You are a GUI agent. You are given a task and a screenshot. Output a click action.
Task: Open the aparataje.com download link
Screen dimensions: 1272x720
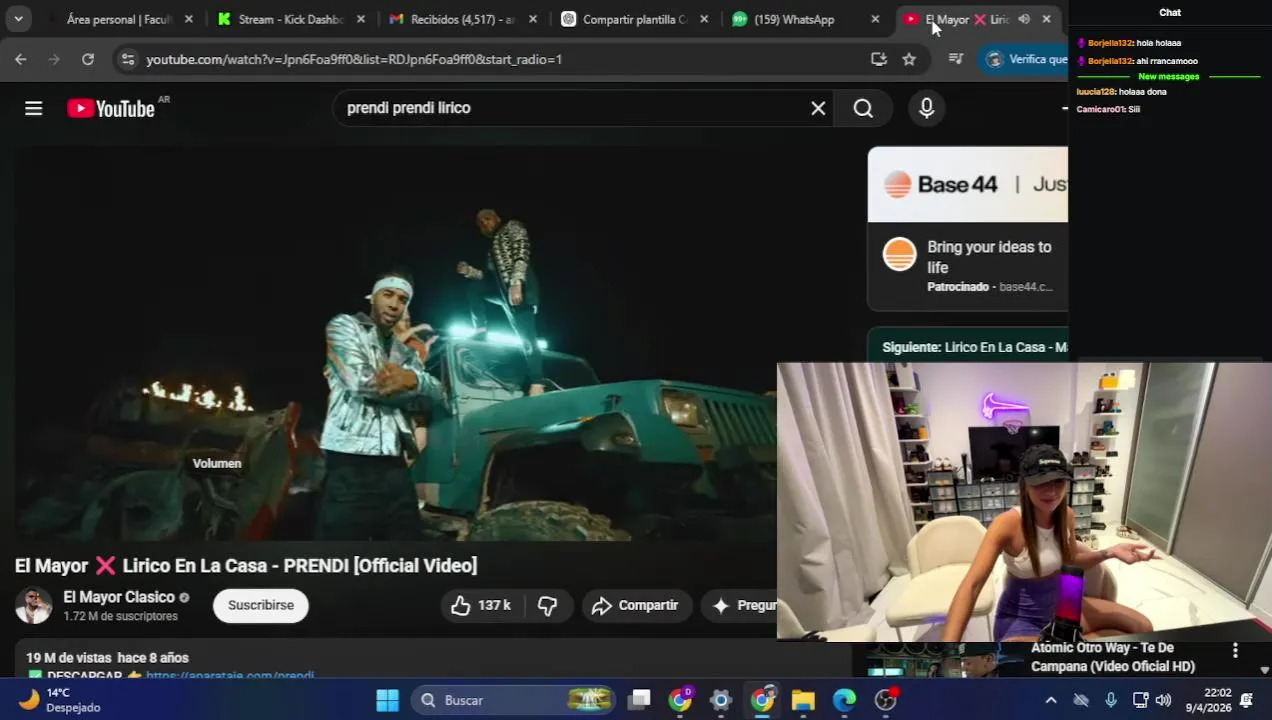click(230, 676)
